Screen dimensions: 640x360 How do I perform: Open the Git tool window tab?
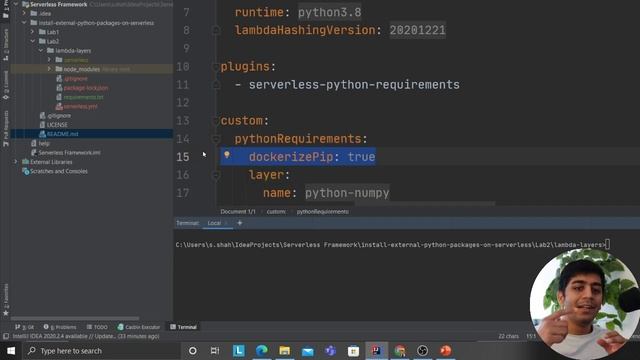(x=24, y=327)
